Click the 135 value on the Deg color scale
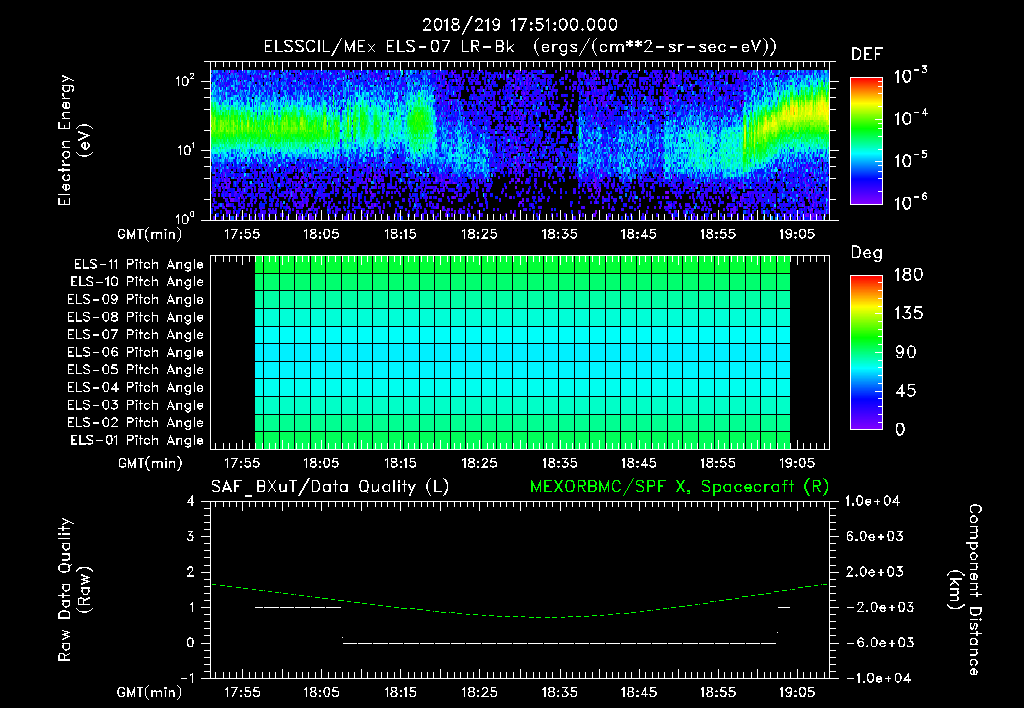Screen dimensions: 1024x708 click(908, 313)
